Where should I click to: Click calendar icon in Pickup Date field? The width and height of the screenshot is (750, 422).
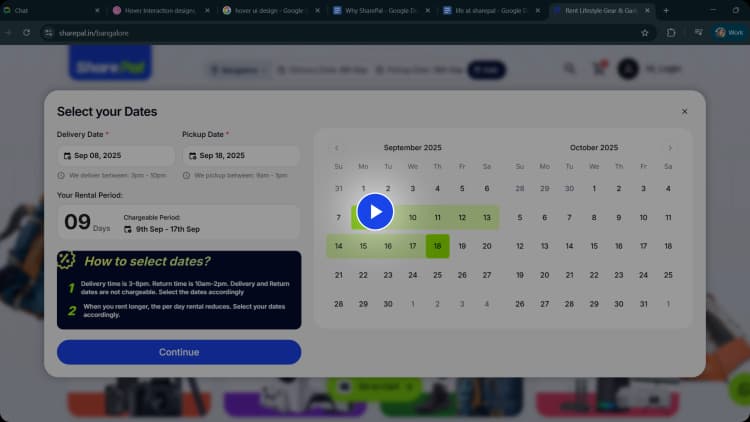coord(191,156)
